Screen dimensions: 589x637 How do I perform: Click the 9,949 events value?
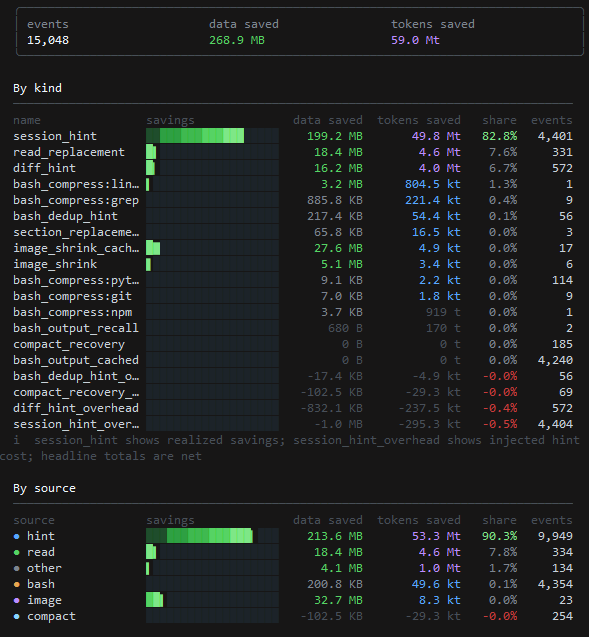[555, 536]
